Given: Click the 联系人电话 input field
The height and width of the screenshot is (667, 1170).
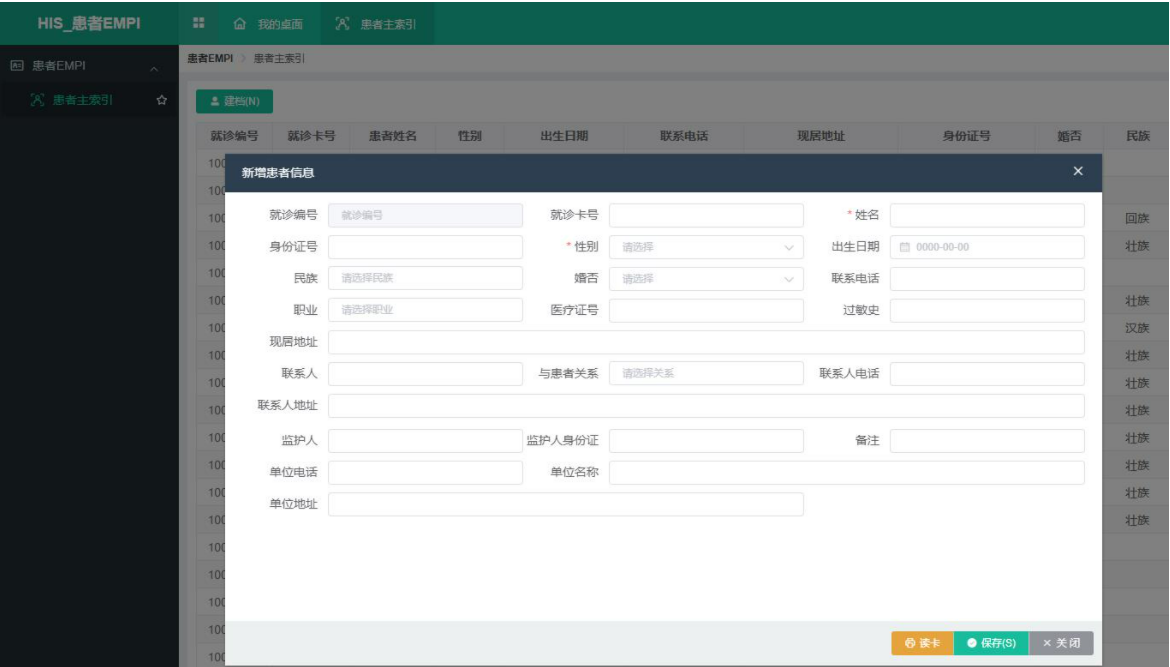Looking at the screenshot, I should tap(986, 373).
